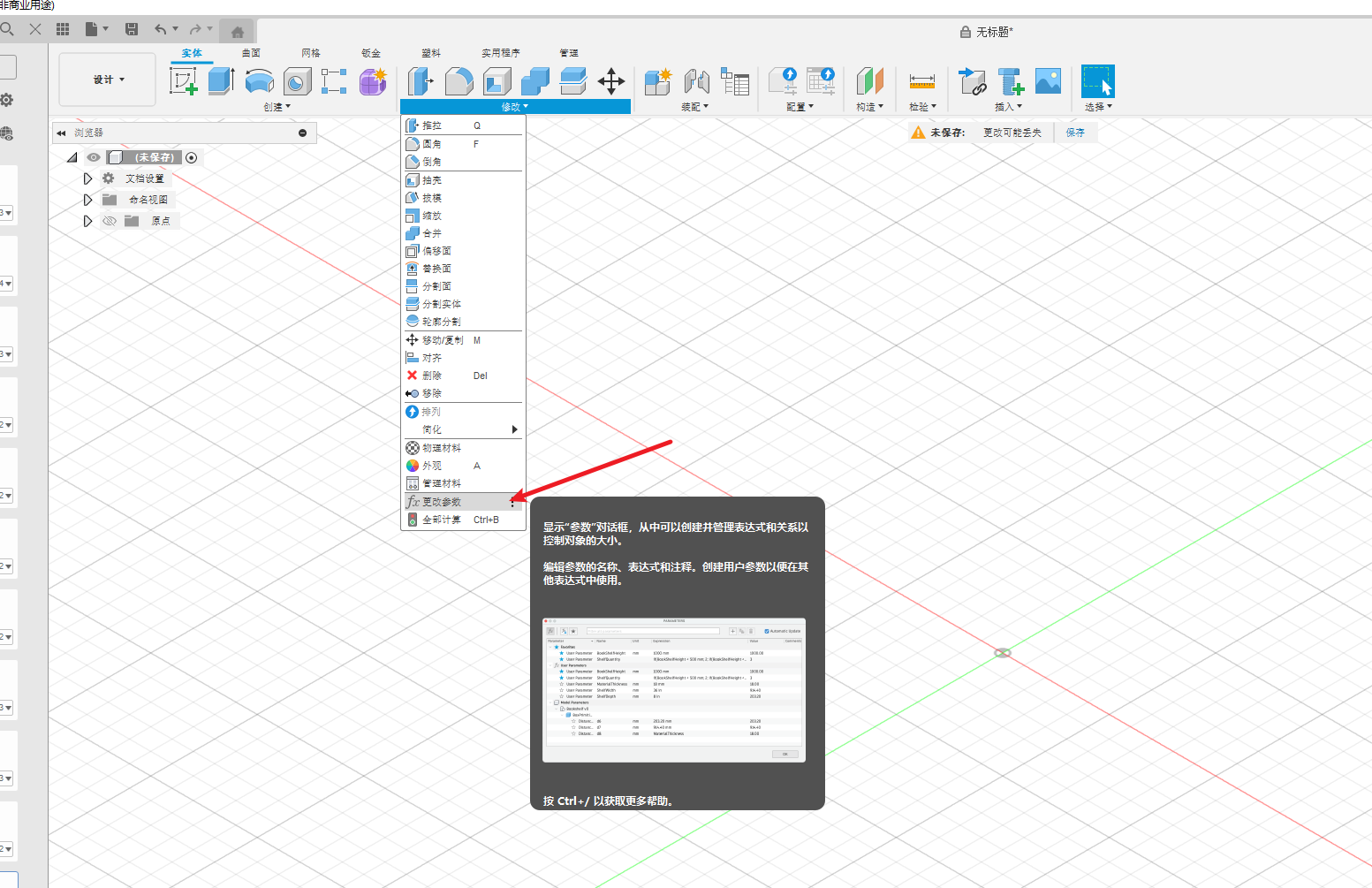This screenshot has width=1372, height=888.
Task: Click the Insert image (canvas) icon
Action: pos(1048,81)
